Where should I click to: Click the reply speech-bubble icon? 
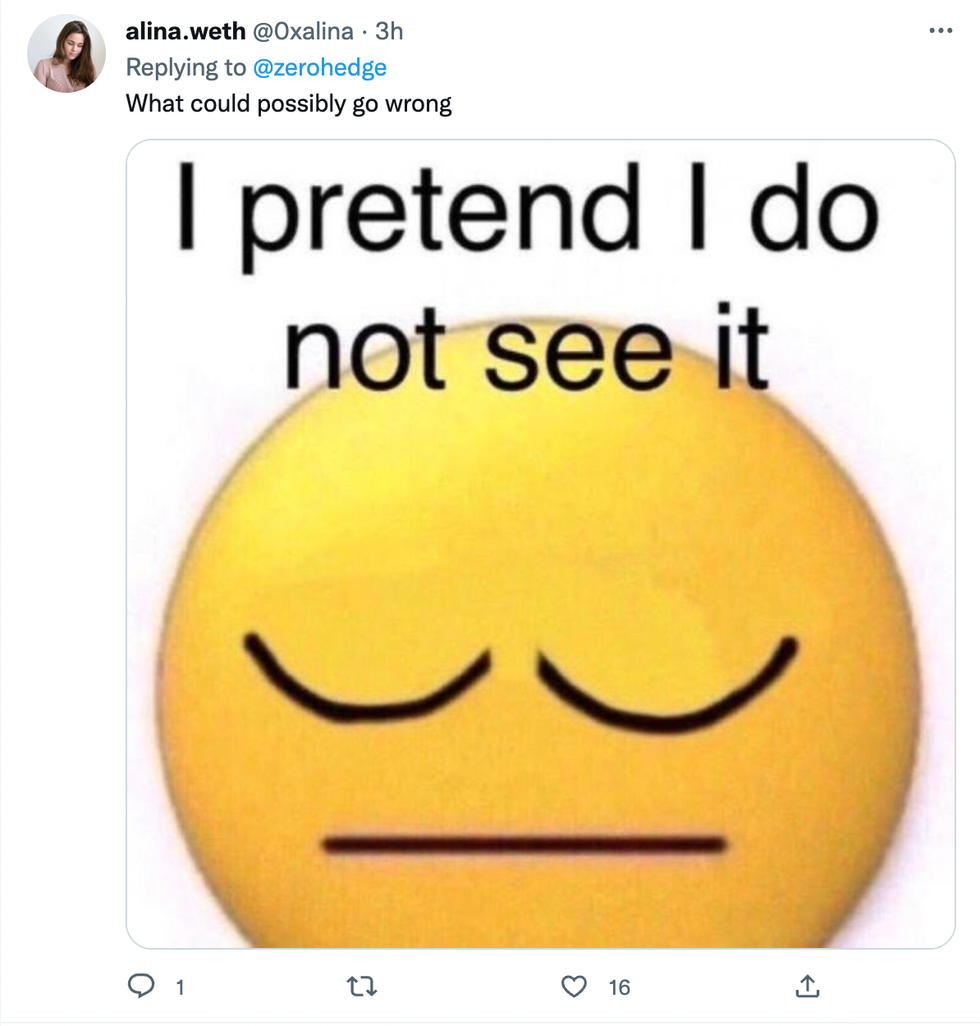pos(141,987)
